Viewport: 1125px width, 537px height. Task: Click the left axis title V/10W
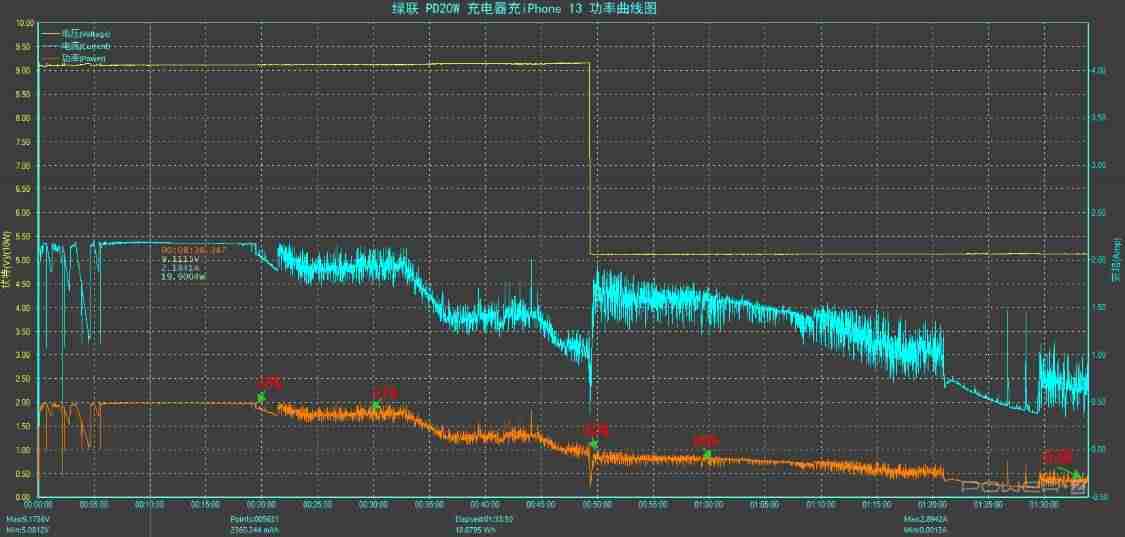7,260
